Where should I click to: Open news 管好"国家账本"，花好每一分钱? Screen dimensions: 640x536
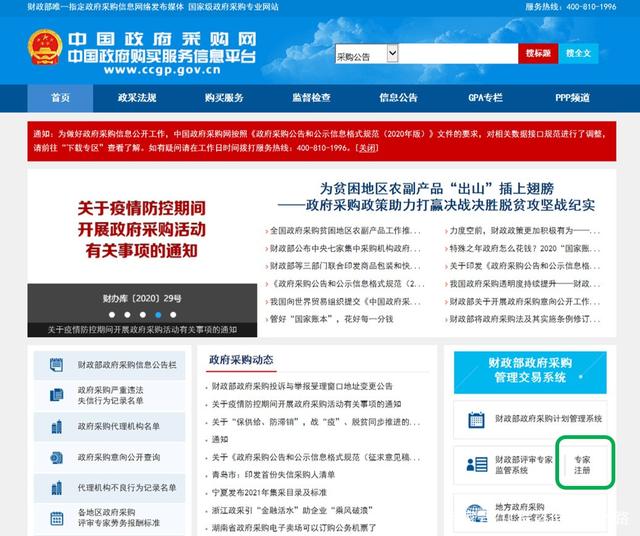331,319
